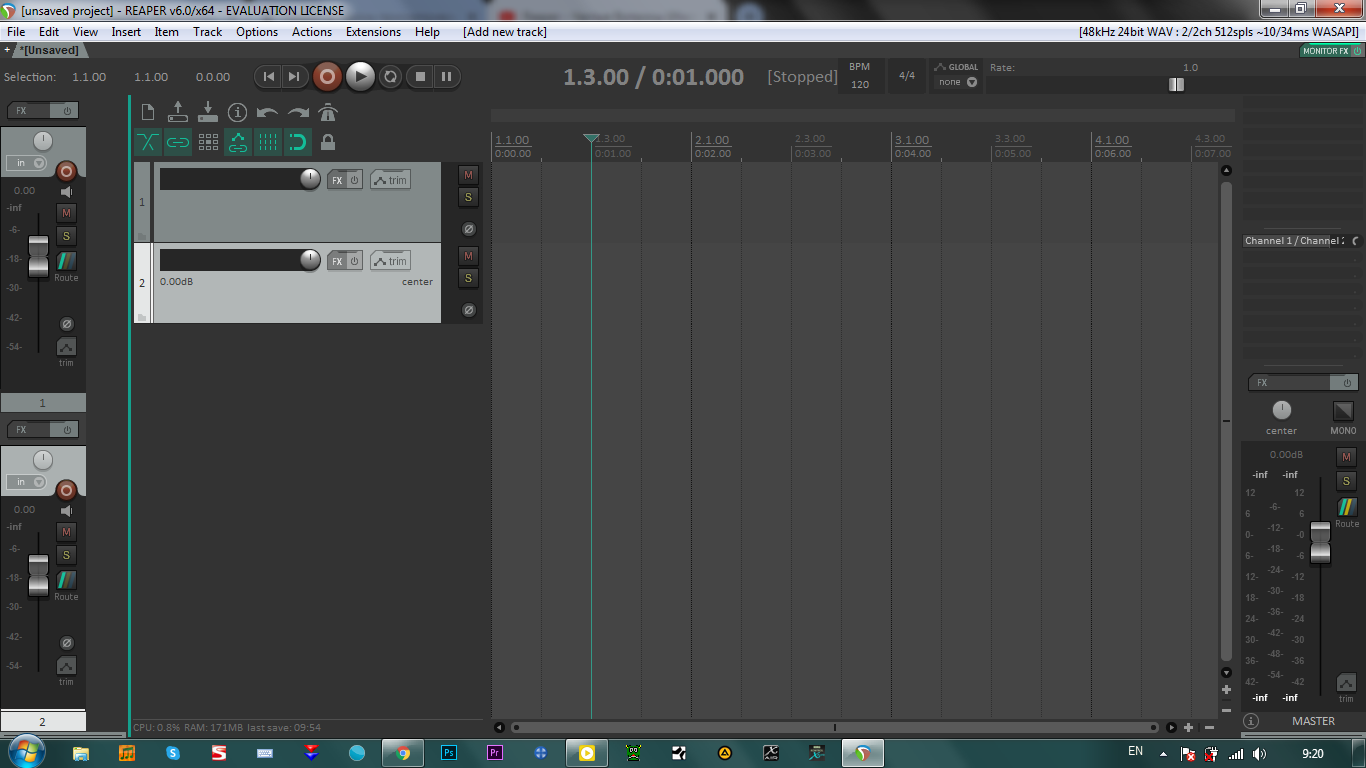1366x768 pixels.
Task: Create a new project from the toolbar
Action: coord(148,112)
